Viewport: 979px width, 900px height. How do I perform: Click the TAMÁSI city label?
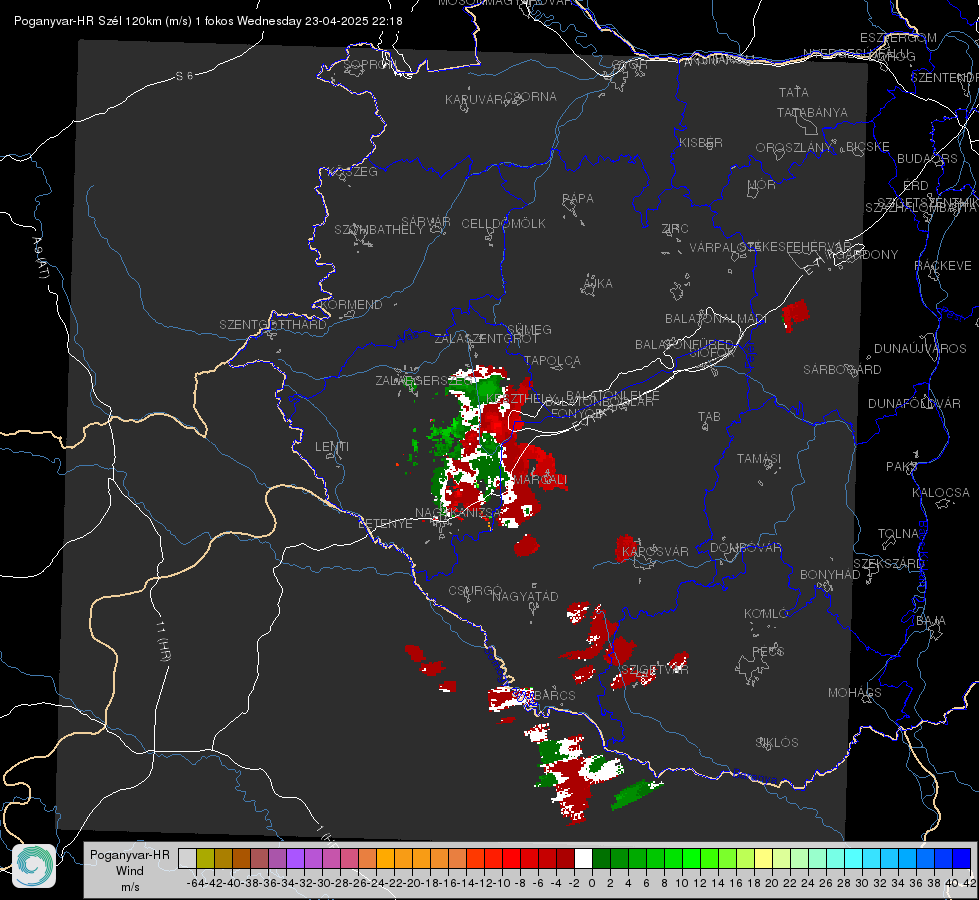[x=759, y=458]
